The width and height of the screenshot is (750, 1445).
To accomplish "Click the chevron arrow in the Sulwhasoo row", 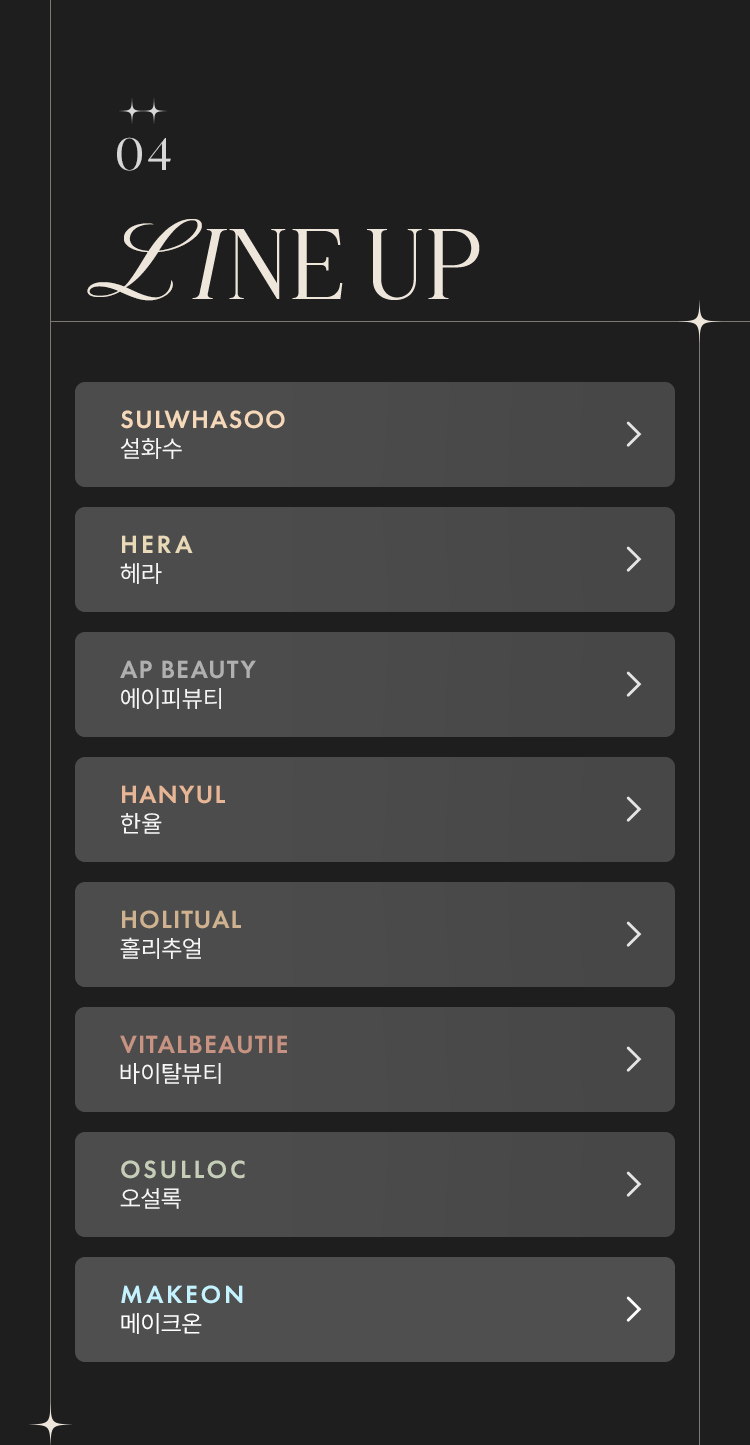I will point(633,434).
